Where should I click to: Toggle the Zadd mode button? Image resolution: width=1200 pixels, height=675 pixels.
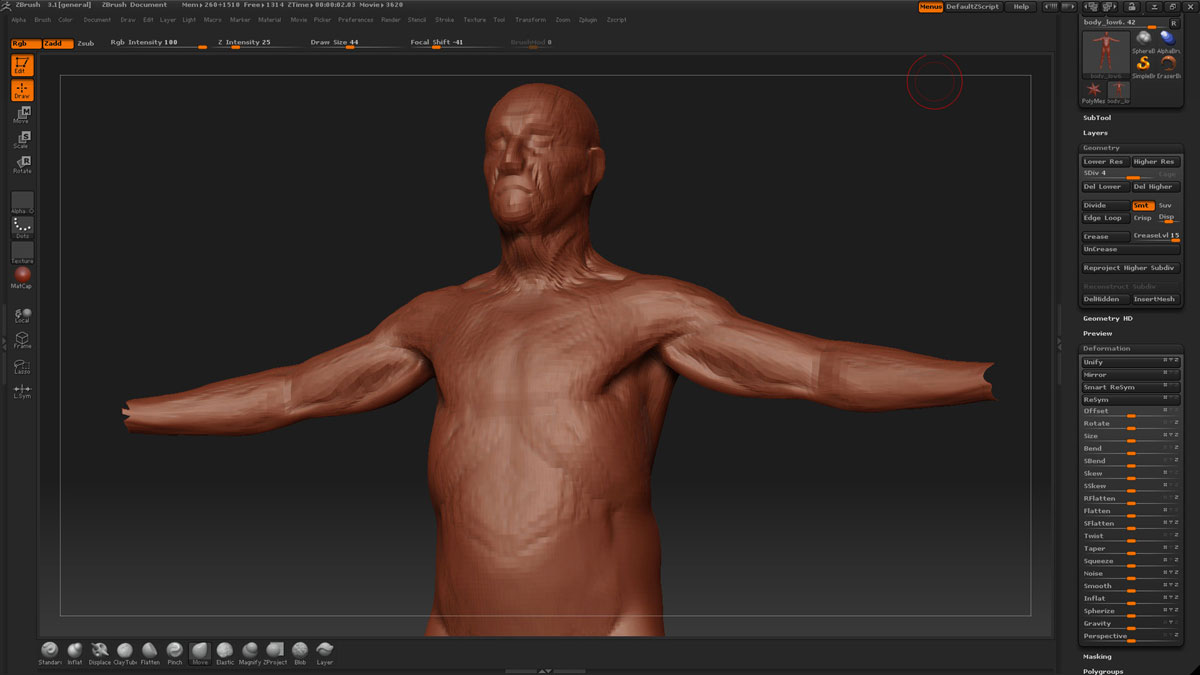click(57, 43)
